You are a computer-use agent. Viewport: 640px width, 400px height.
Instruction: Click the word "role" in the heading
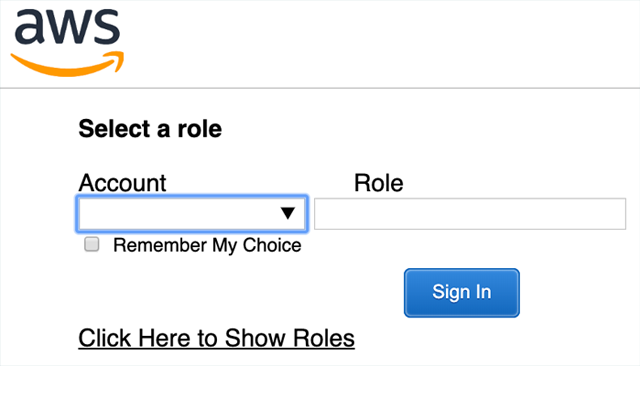pyautogui.click(x=200, y=129)
